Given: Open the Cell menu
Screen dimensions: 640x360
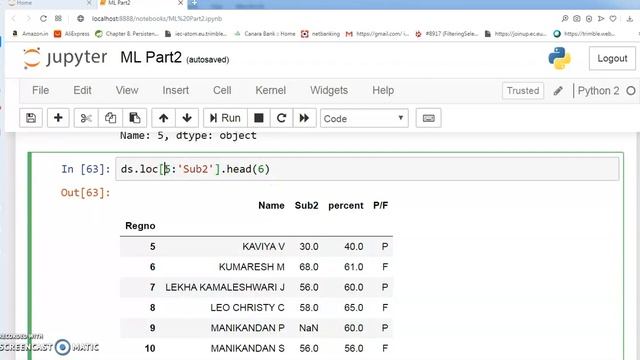Looking at the screenshot, I should click(222, 90).
